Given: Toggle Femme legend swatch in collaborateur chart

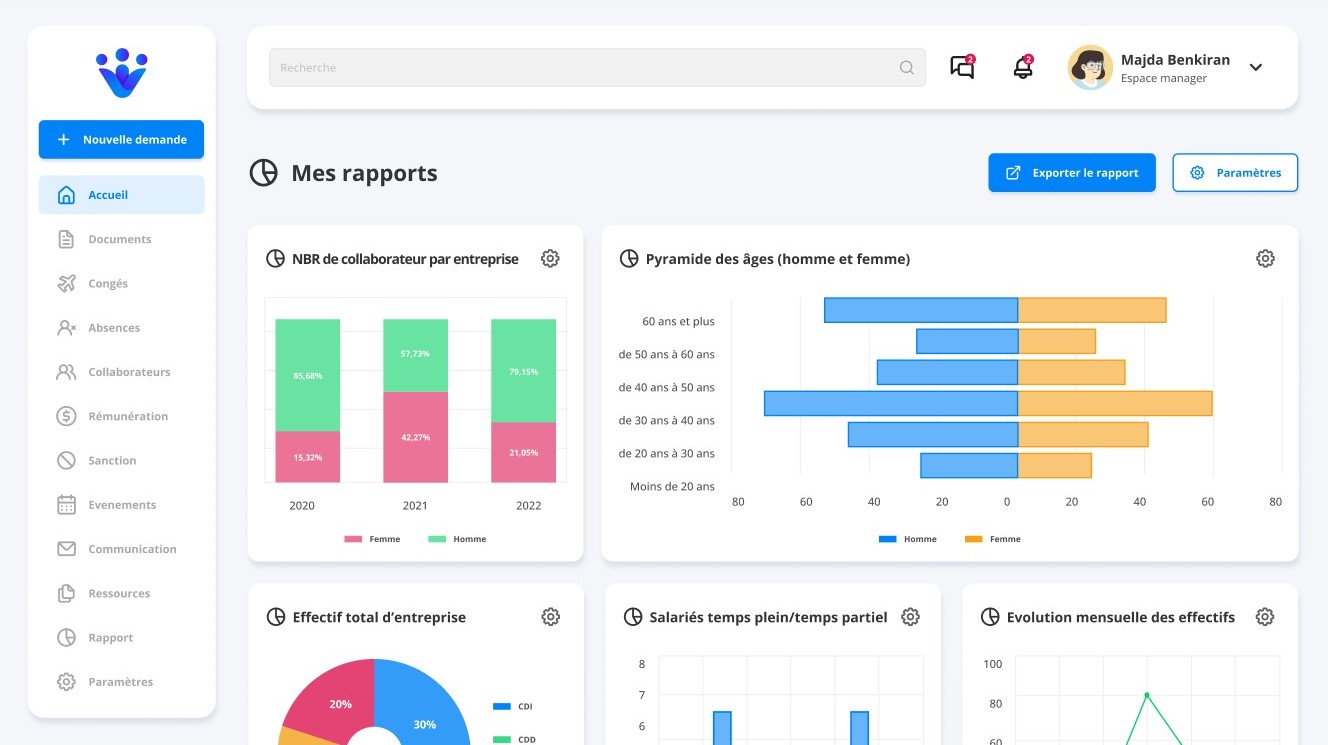Looking at the screenshot, I should pos(353,539).
